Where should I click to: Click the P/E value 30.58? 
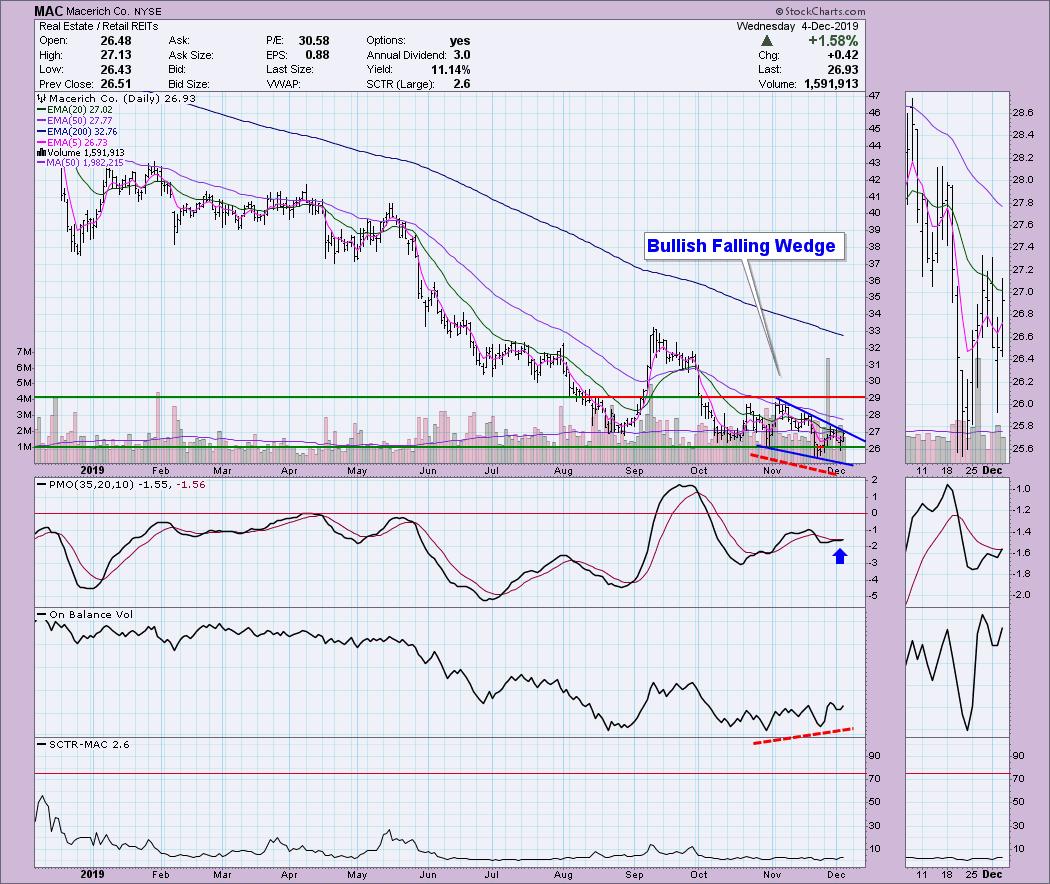coord(313,41)
